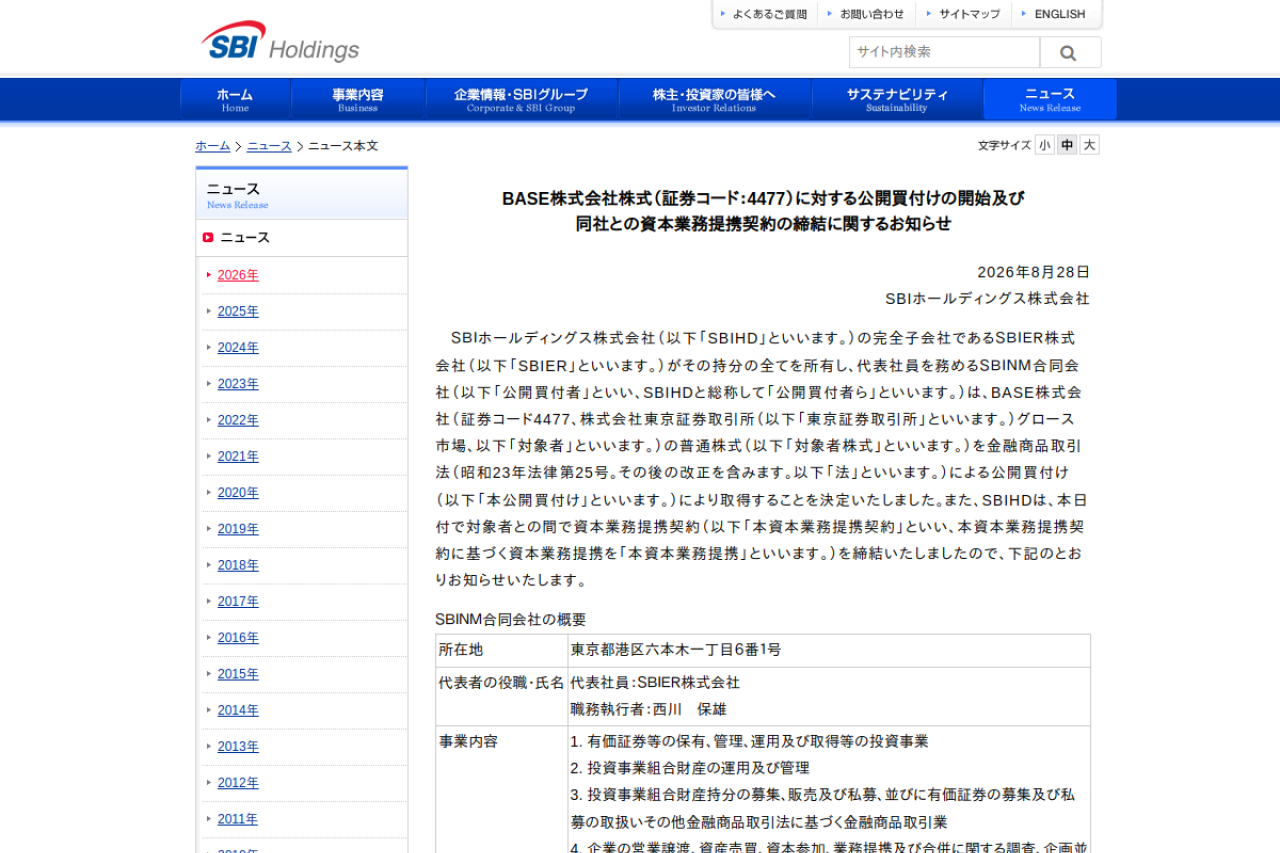Click the SBI Holdings logo
The width and height of the screenshot is (1280, 853).
(280, 42)
